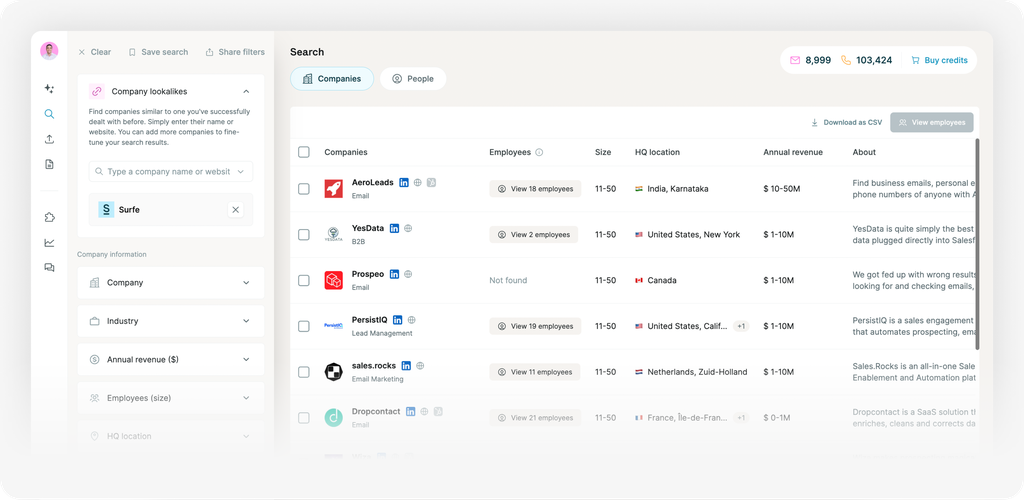
Task: Click the company name or website field
Action: (170, 172)
